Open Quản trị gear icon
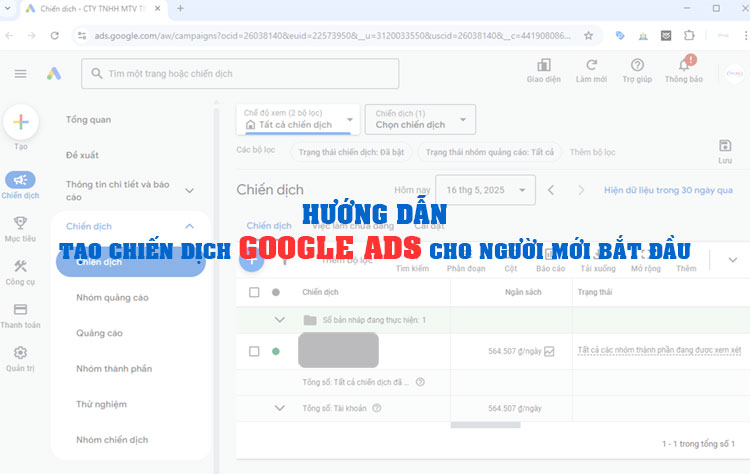This screenshot has width=750, height=474. (x=20, y=353)
